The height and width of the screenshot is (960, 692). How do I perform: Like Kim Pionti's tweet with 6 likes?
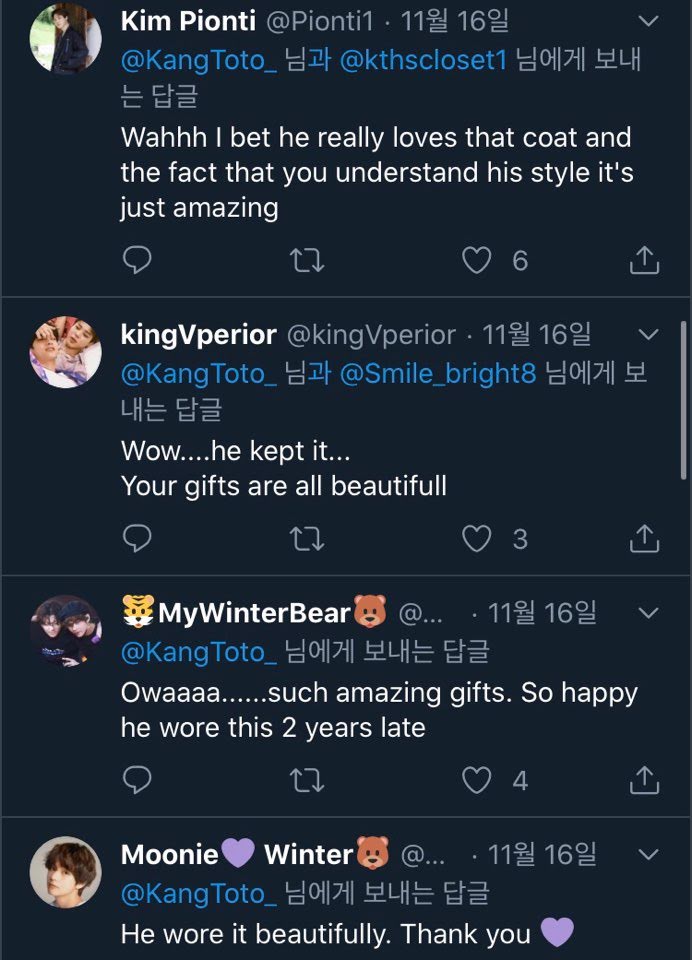477,261
